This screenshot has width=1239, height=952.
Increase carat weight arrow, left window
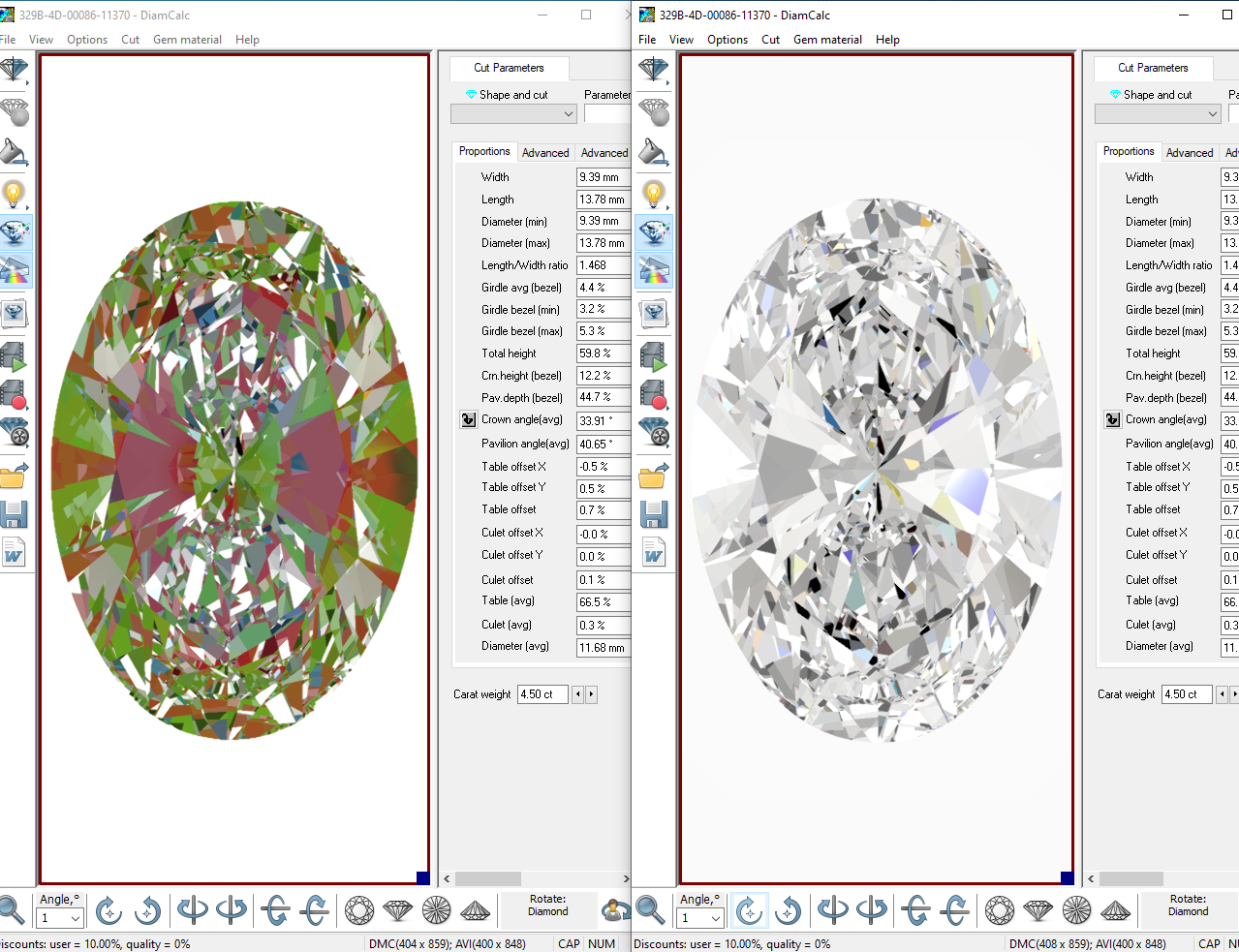point(591,694)
